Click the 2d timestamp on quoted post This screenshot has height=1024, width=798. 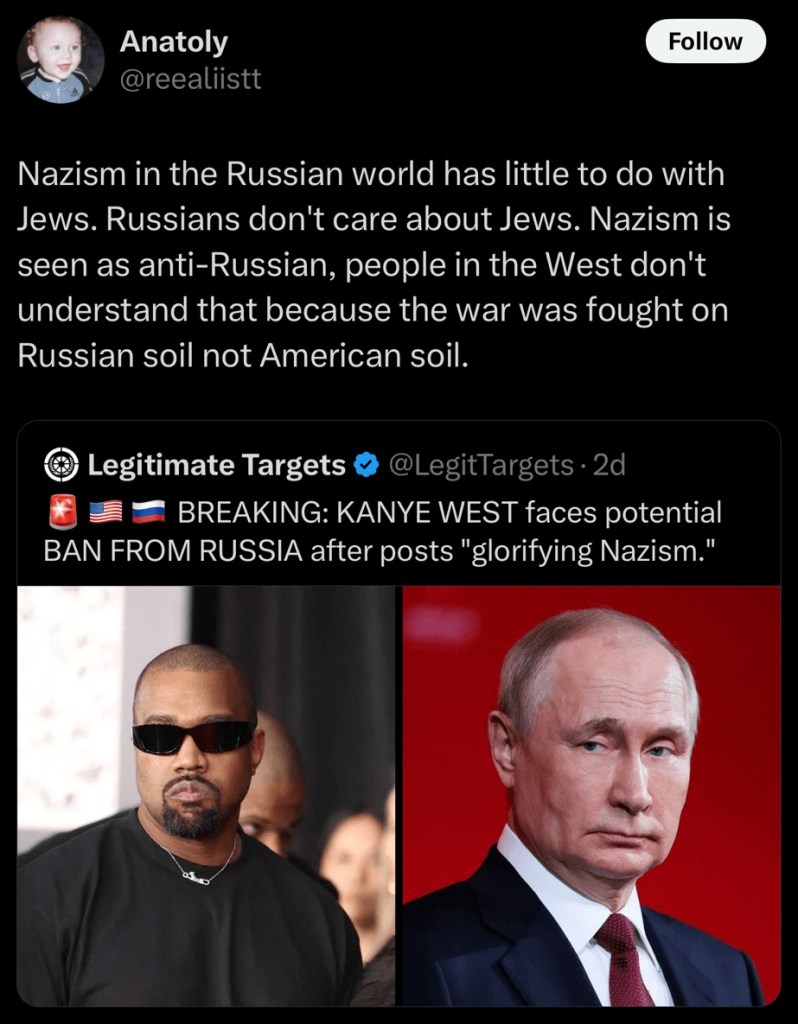point(609,465)
